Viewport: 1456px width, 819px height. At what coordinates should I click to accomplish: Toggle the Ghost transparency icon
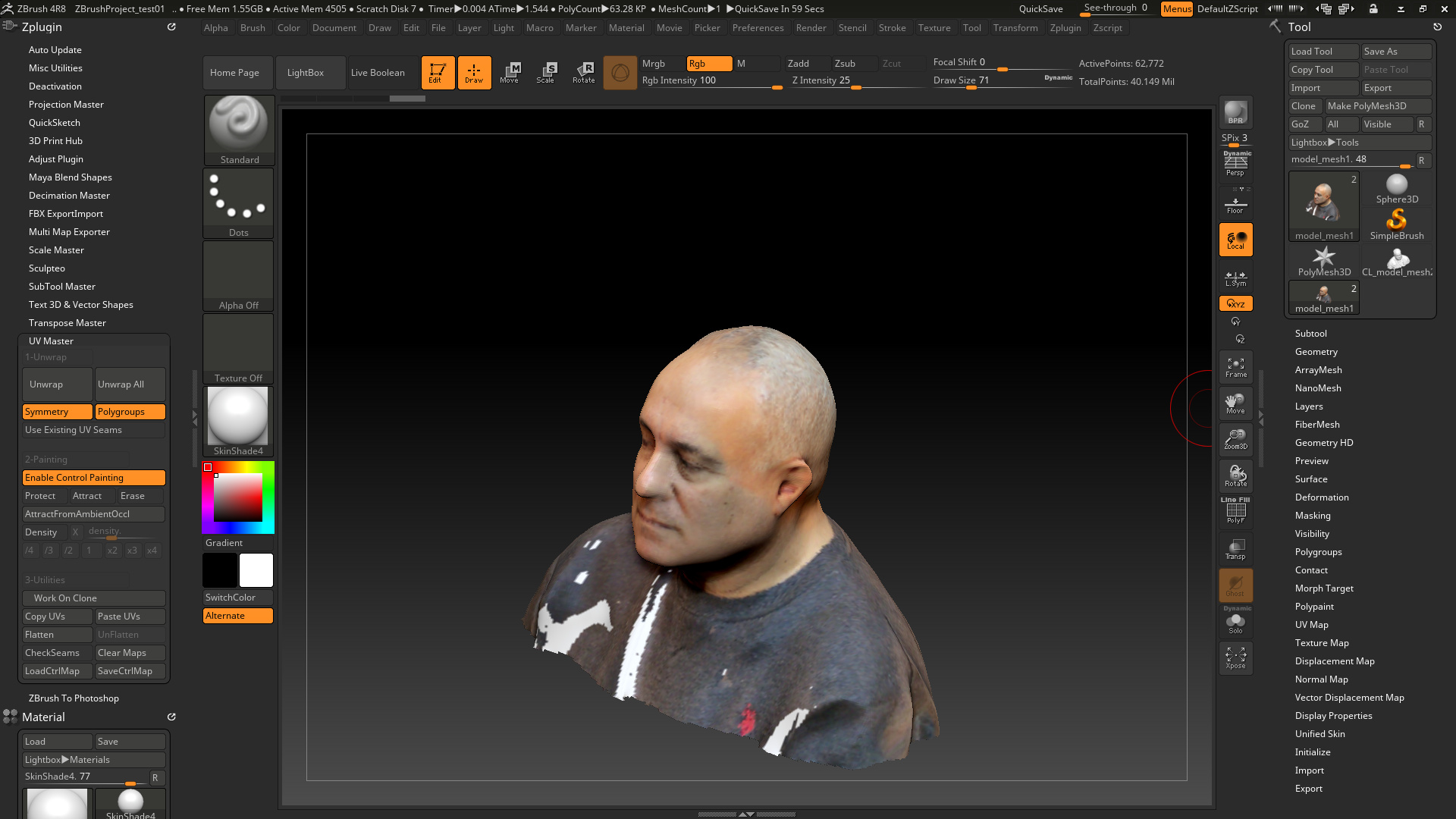click(1235, 585)
